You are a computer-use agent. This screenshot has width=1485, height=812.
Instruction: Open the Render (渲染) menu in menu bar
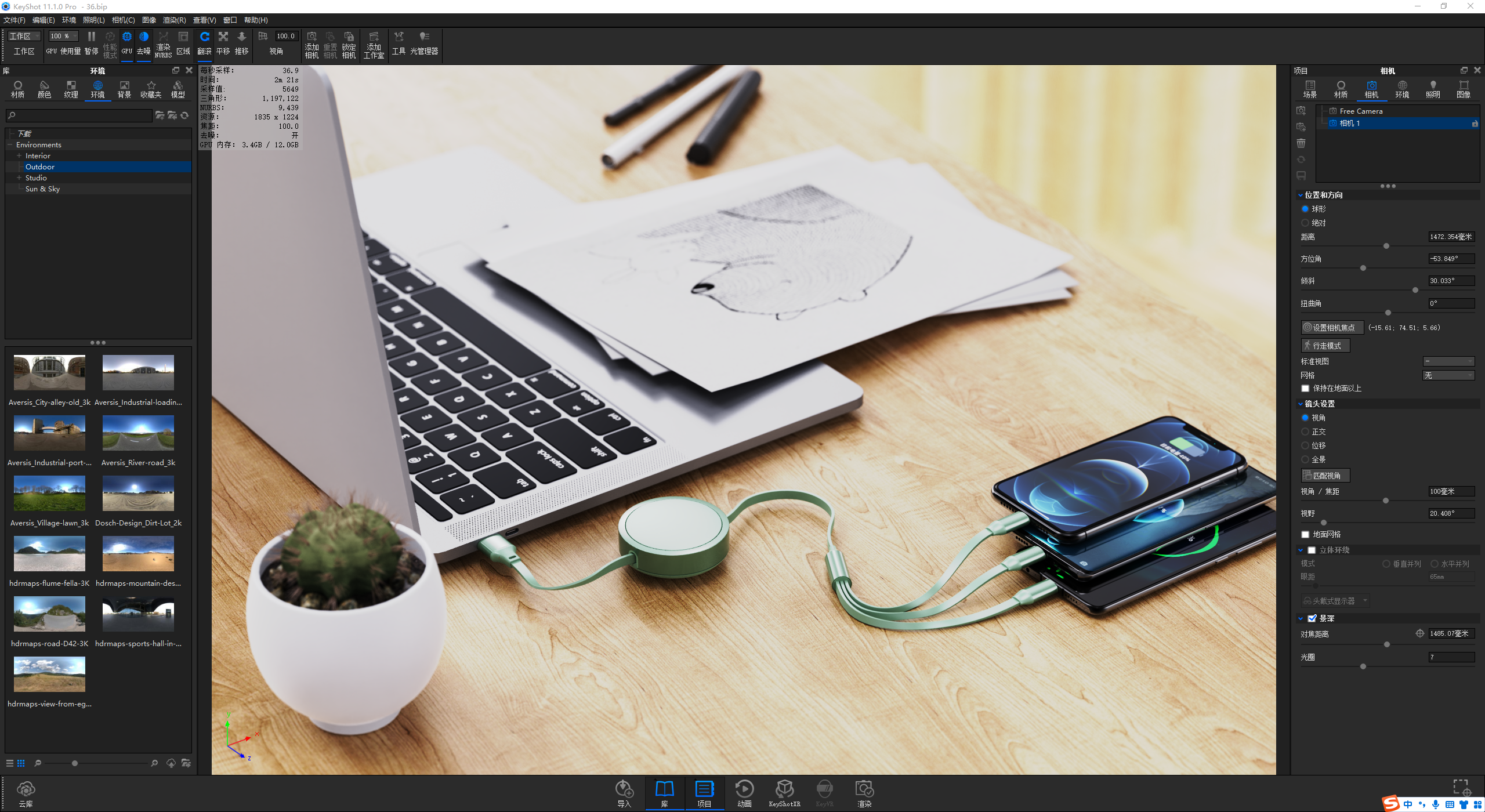(174, 20)
